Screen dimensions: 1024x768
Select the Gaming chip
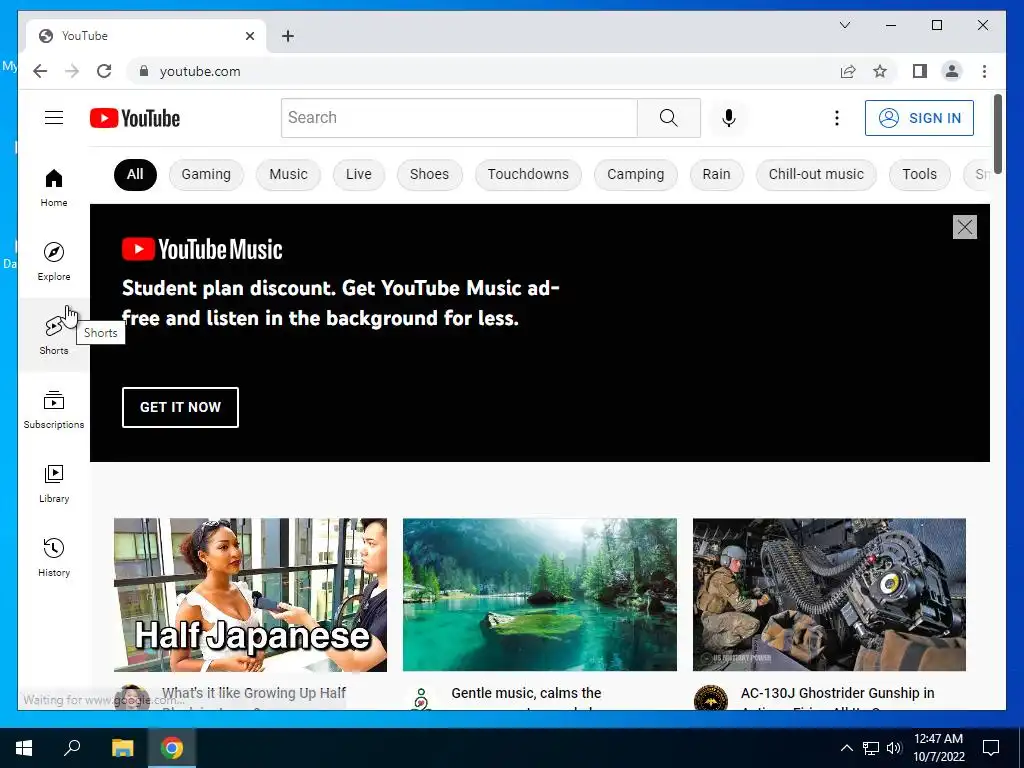click(206, 174)
